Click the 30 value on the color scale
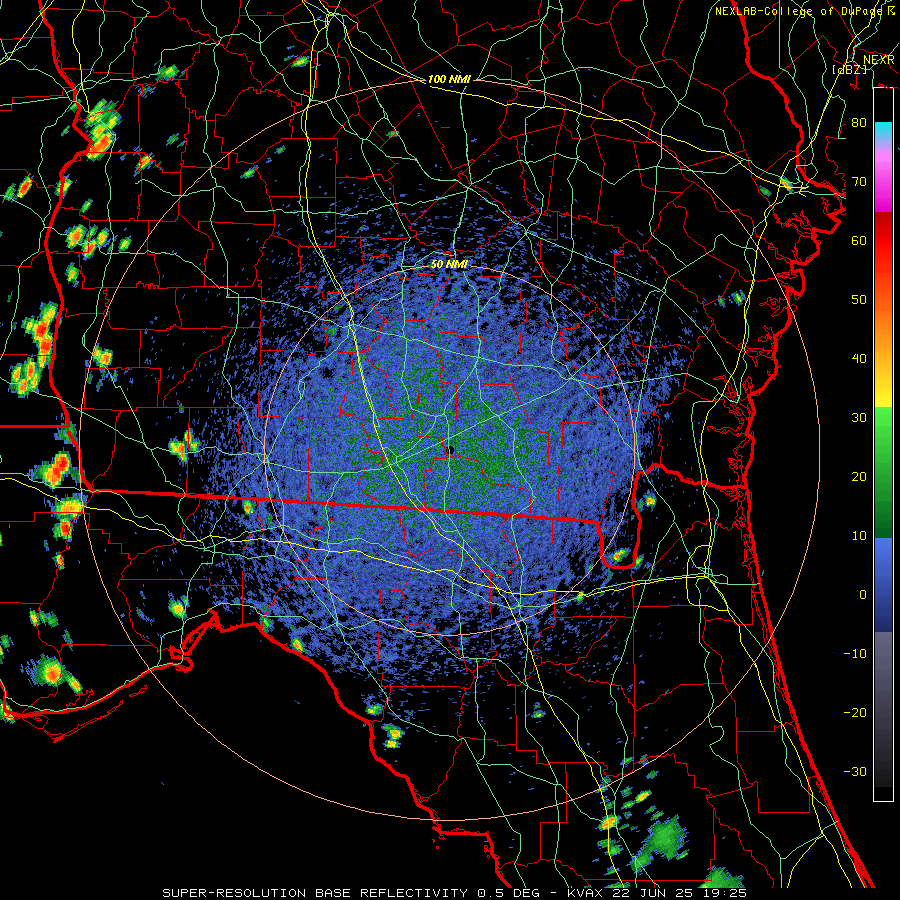The width and height of the screenshot is (900, 900). (859, 418)
